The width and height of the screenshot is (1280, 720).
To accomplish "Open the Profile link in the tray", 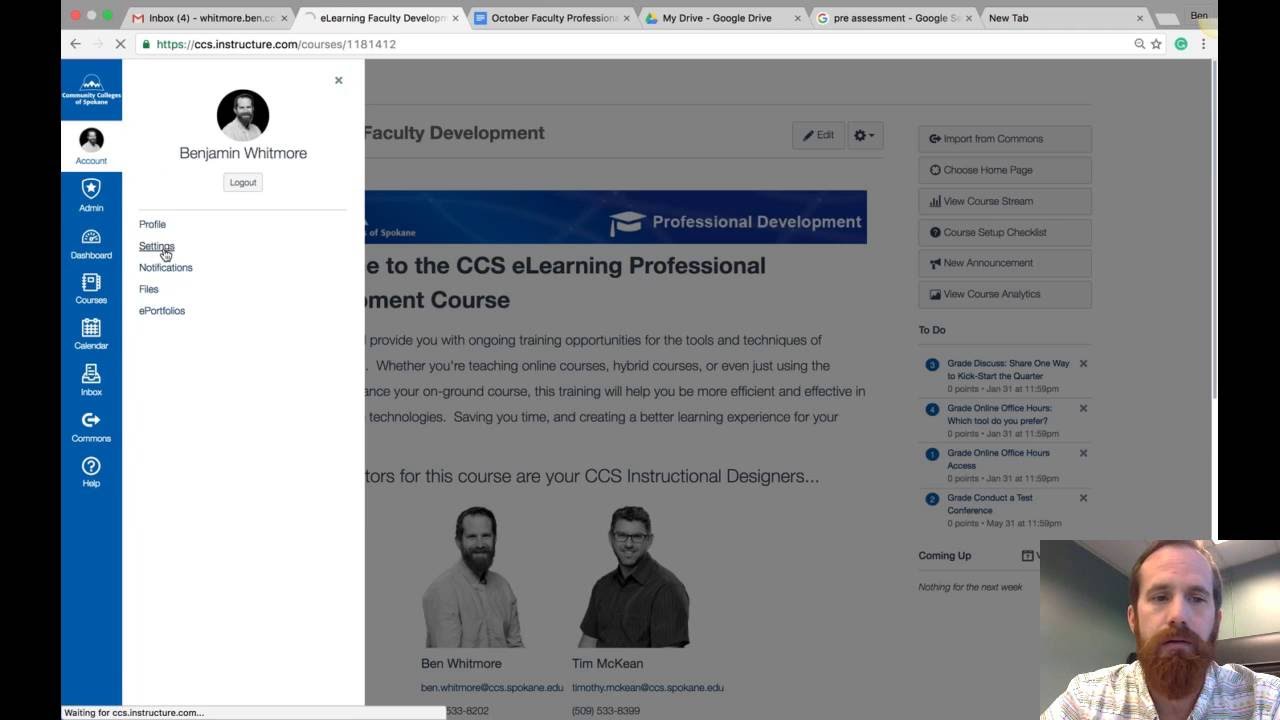I will tap(152, 224).
